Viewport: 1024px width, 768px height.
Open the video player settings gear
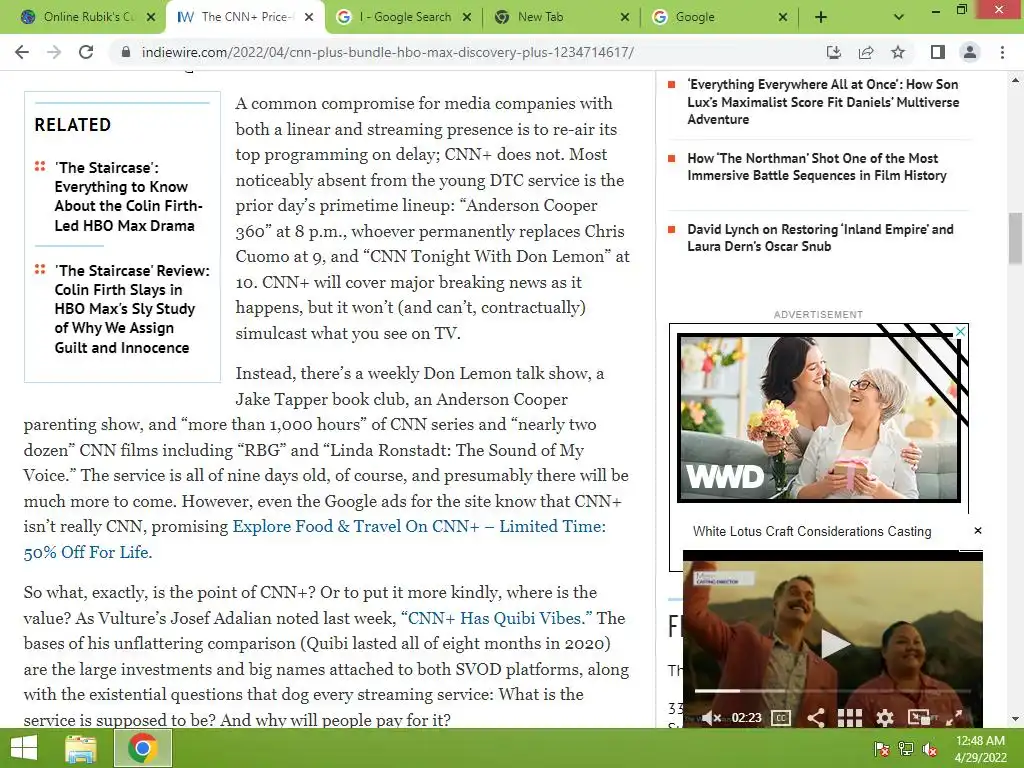885,718
